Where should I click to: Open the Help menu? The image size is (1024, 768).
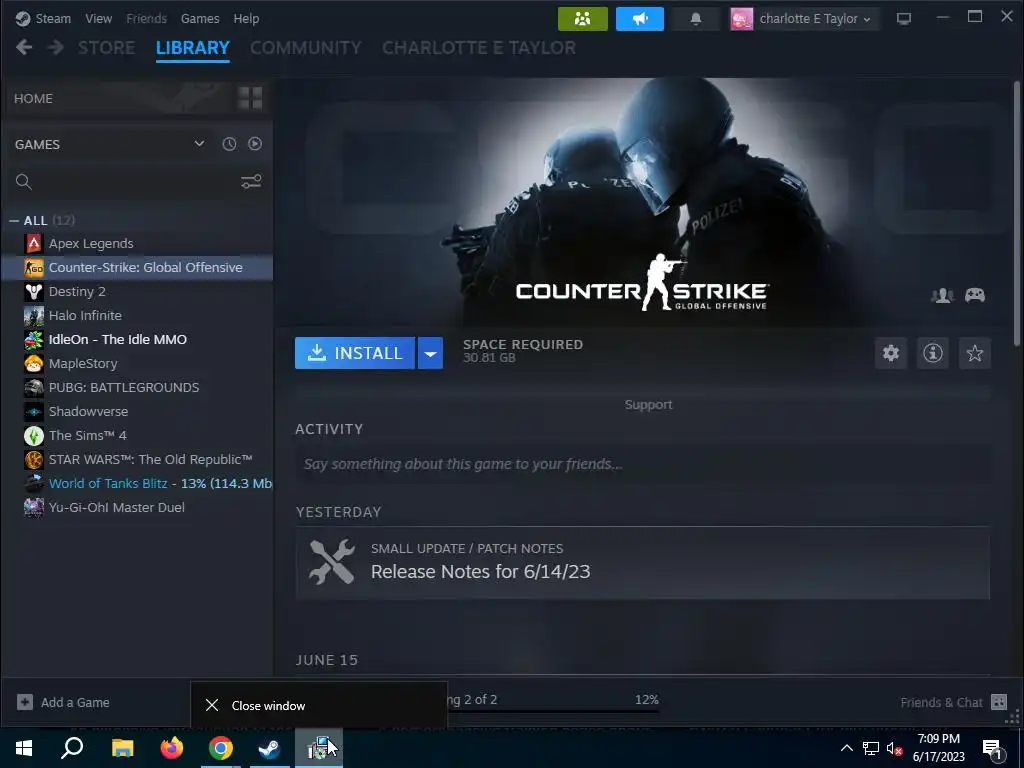click(x=246, y=18)
